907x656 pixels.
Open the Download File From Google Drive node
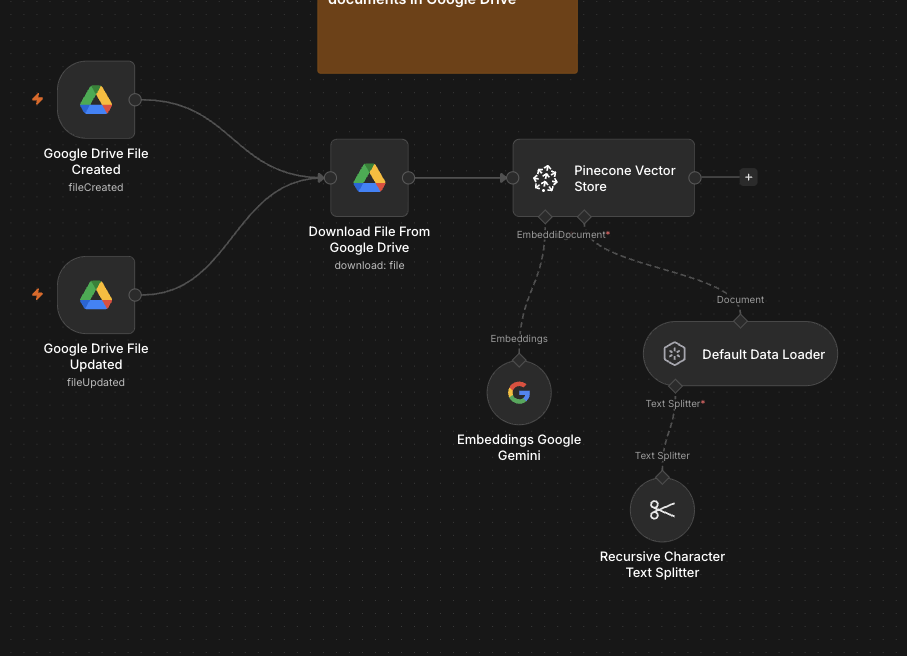[x=369, y=178]
